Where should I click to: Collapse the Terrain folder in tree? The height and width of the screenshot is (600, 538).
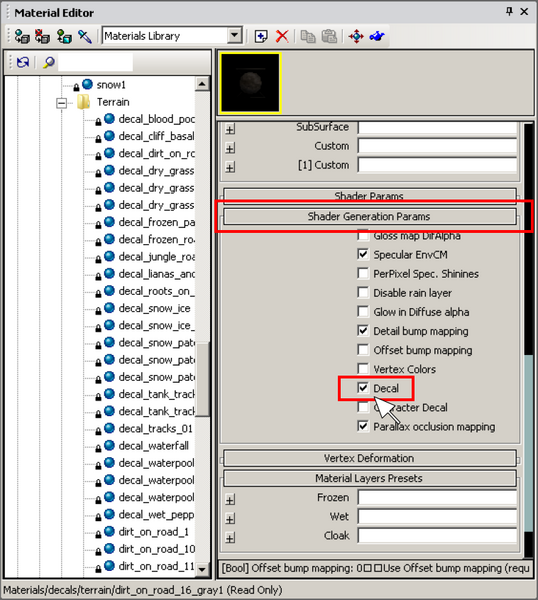pyautogui.click(x=61, y=103)
